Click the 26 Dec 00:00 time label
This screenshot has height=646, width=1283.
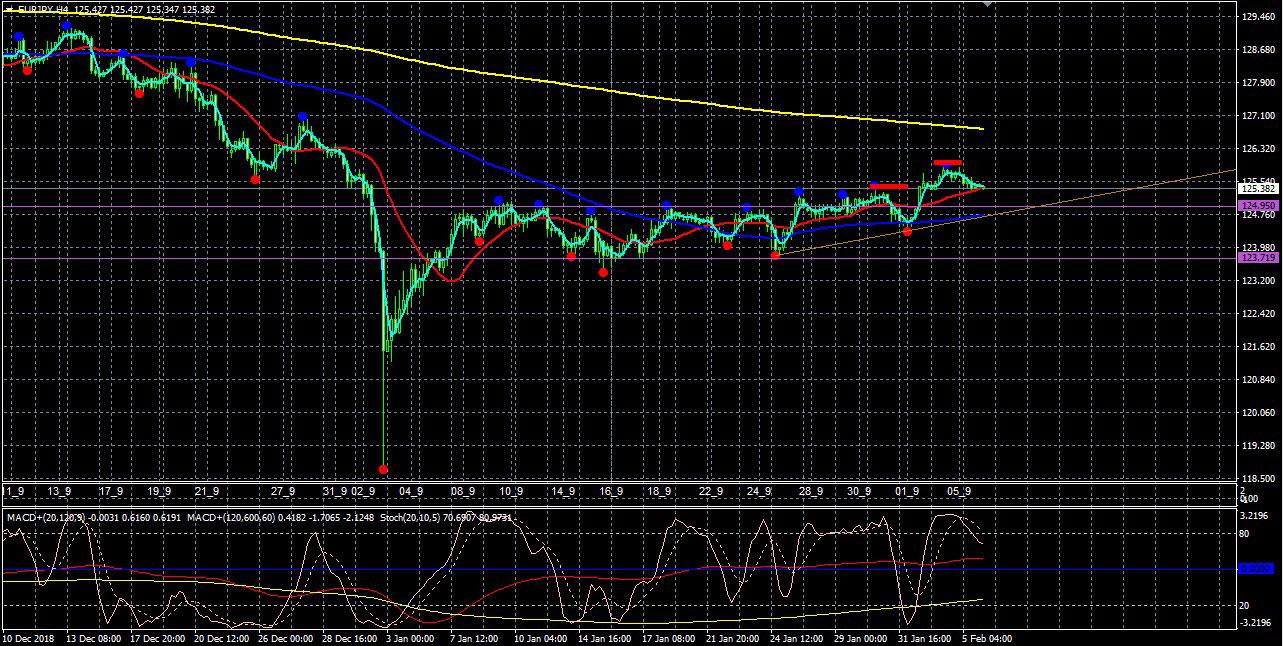pos(284,637)
